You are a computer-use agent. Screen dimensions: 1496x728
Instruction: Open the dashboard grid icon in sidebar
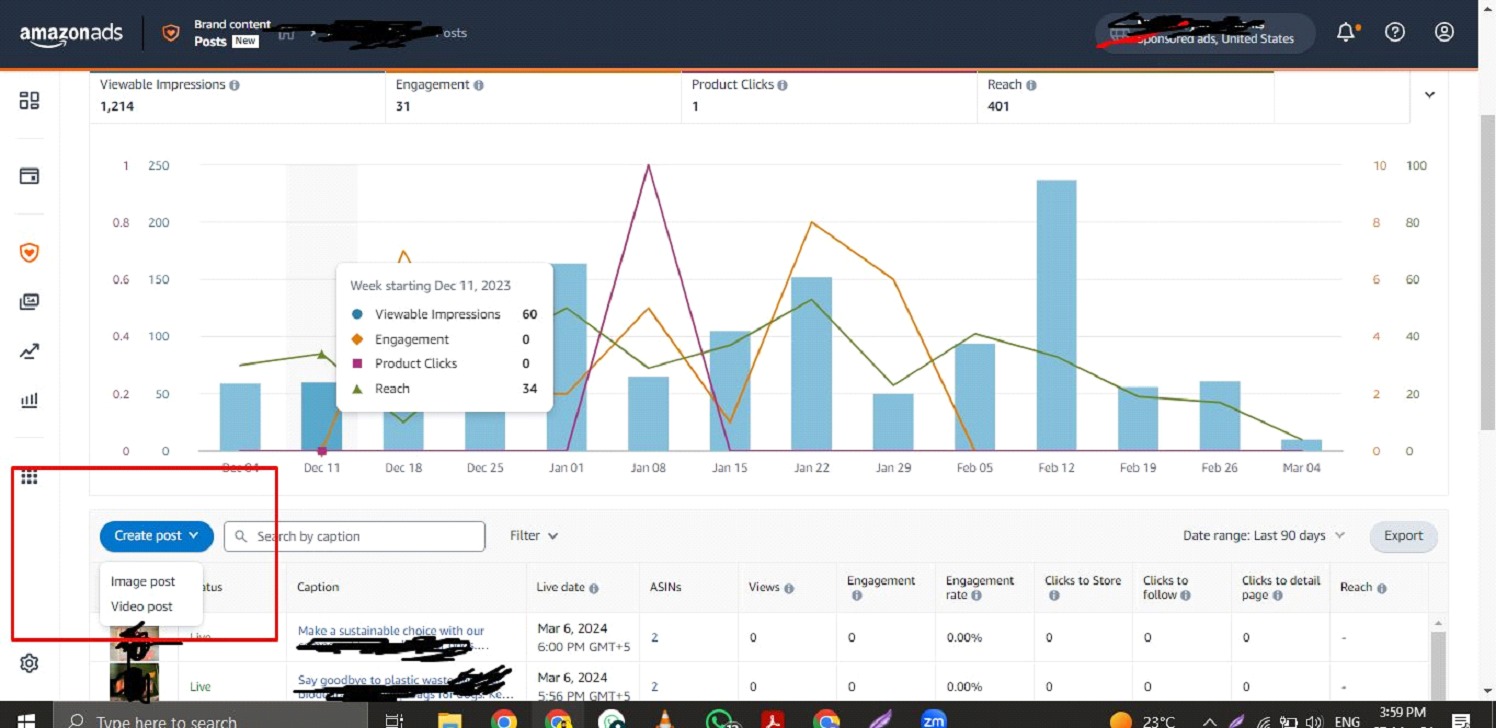28,100
